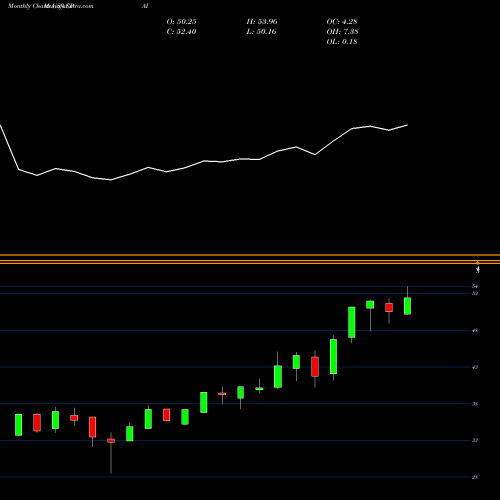Select the 32 price axis label

click(x=475, y=440)
